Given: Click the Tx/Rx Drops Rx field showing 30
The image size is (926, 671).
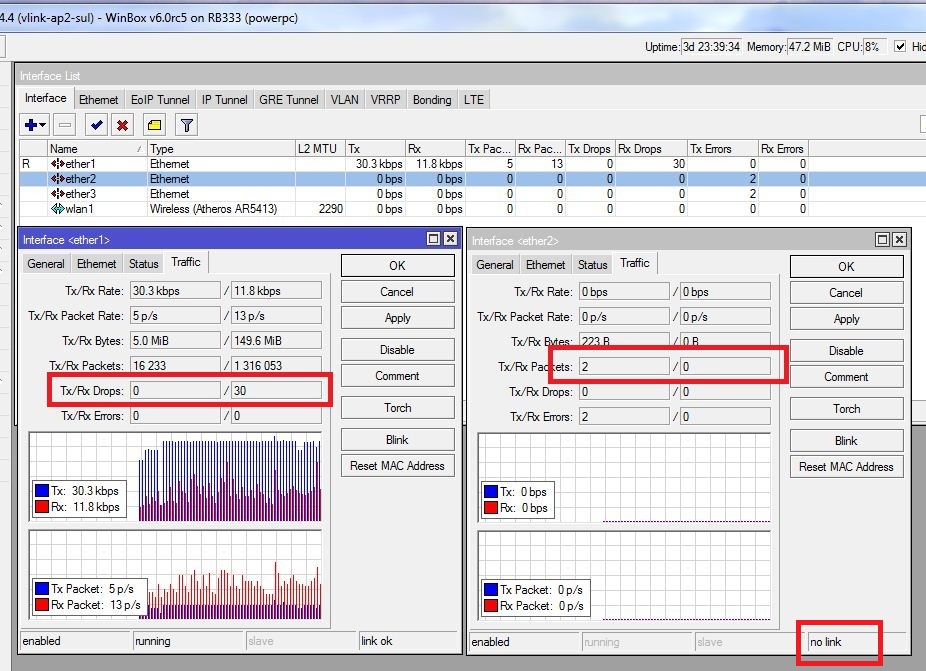Looking at the screenshot, I should pos(276,390).
